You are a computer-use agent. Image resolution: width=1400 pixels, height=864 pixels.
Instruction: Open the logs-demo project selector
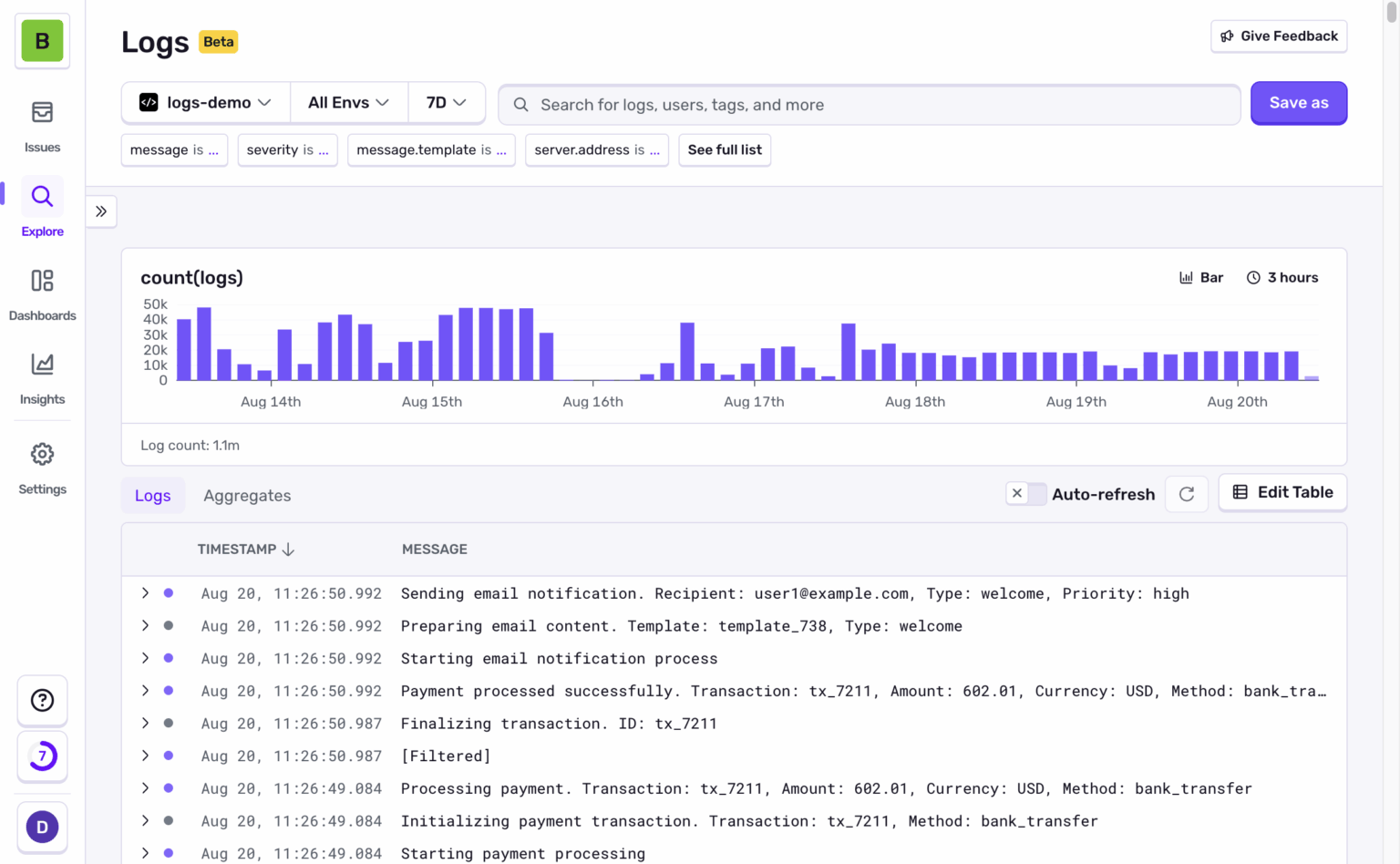(204, 102)
